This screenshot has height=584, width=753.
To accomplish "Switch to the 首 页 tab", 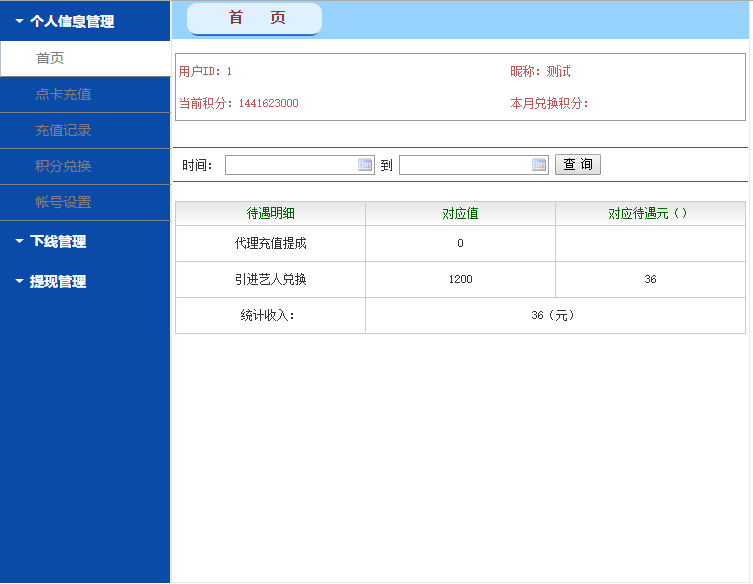I will coord(254,19).
